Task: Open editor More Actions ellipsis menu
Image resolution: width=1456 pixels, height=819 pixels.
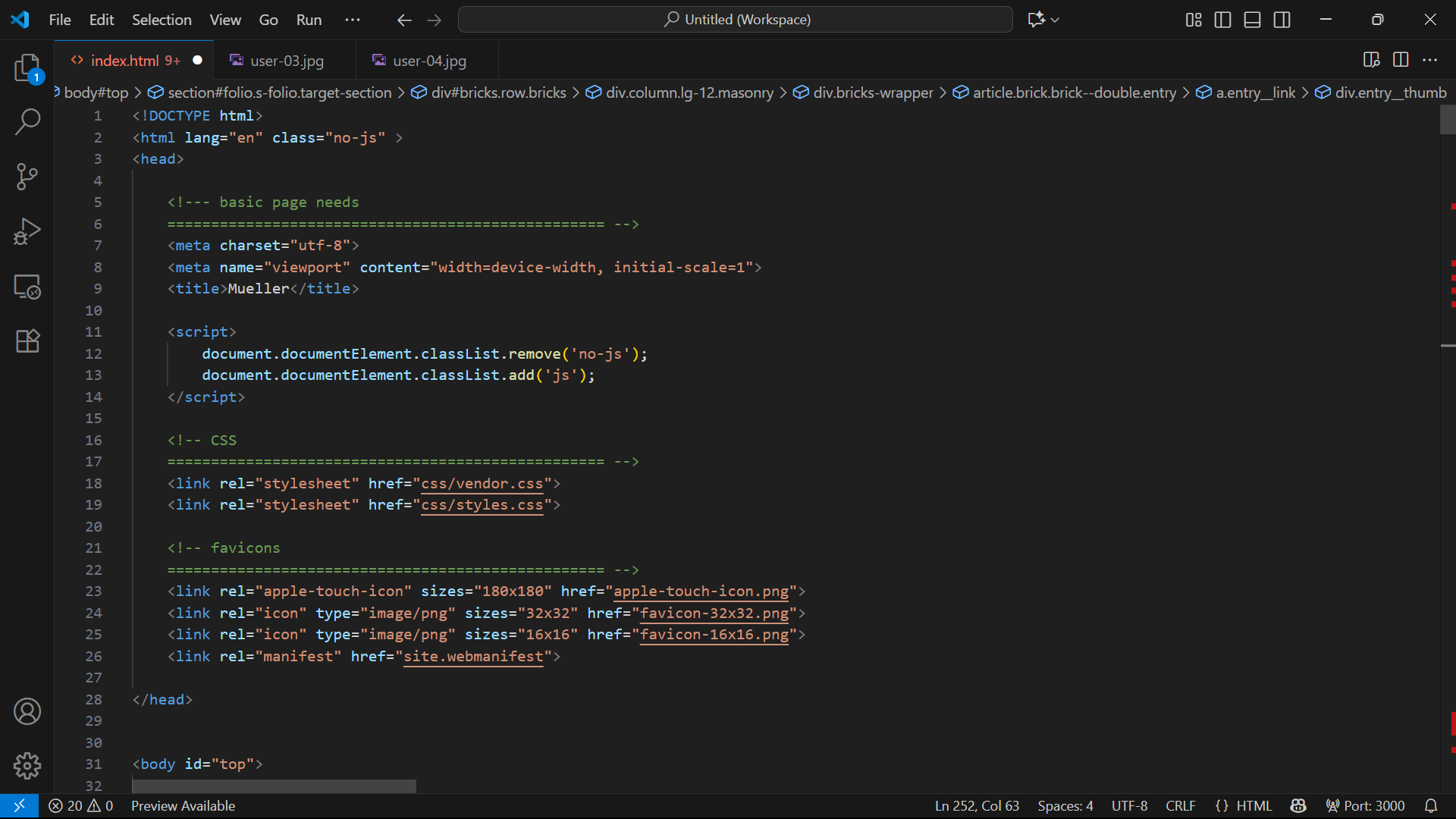Action: 1429,60
